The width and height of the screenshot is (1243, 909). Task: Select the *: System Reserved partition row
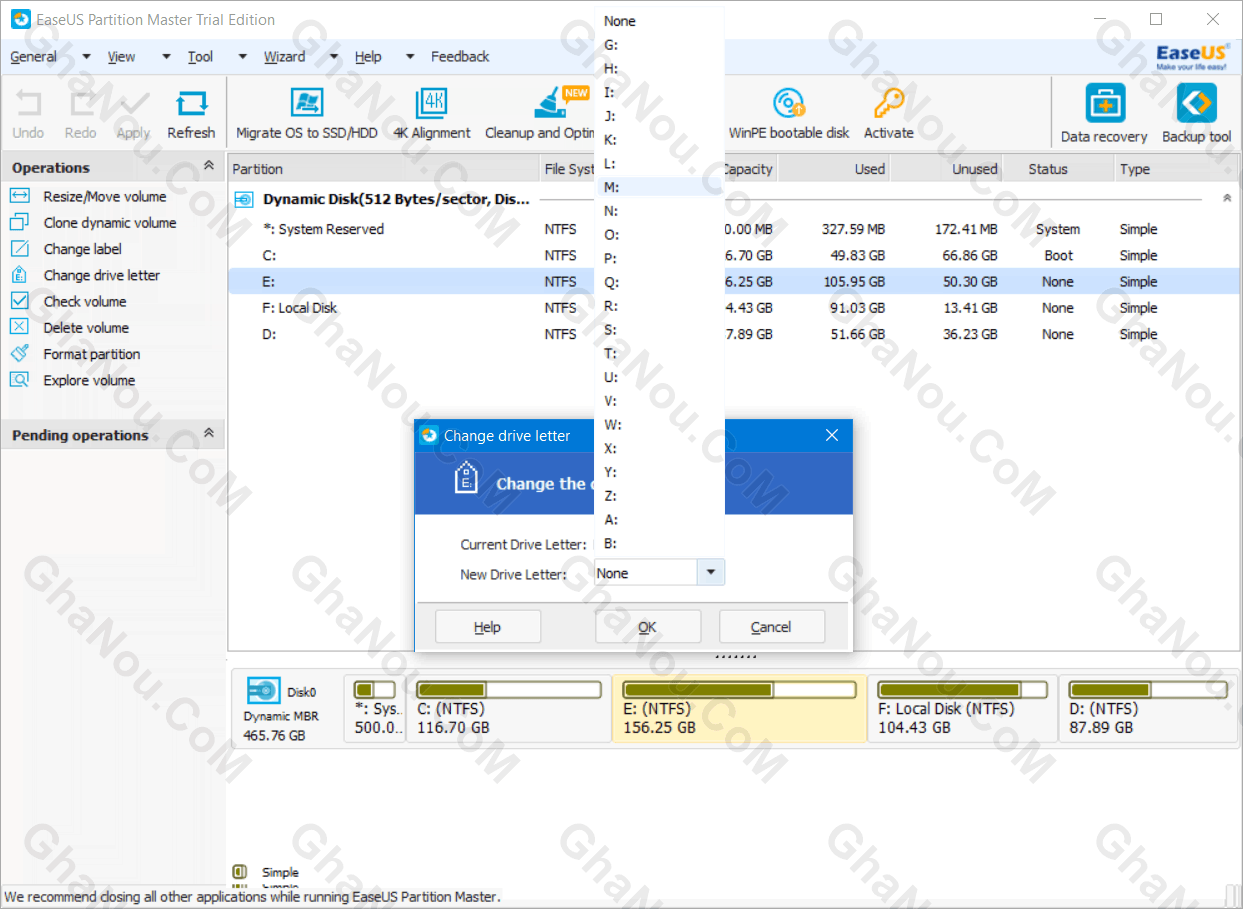pos(733,229)
